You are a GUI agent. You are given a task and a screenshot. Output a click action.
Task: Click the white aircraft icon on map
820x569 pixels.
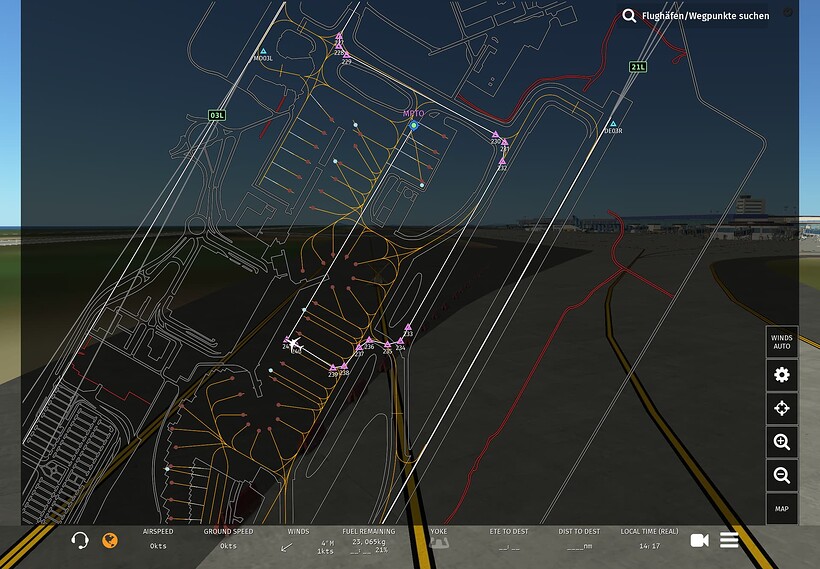[x=295, y=345]
